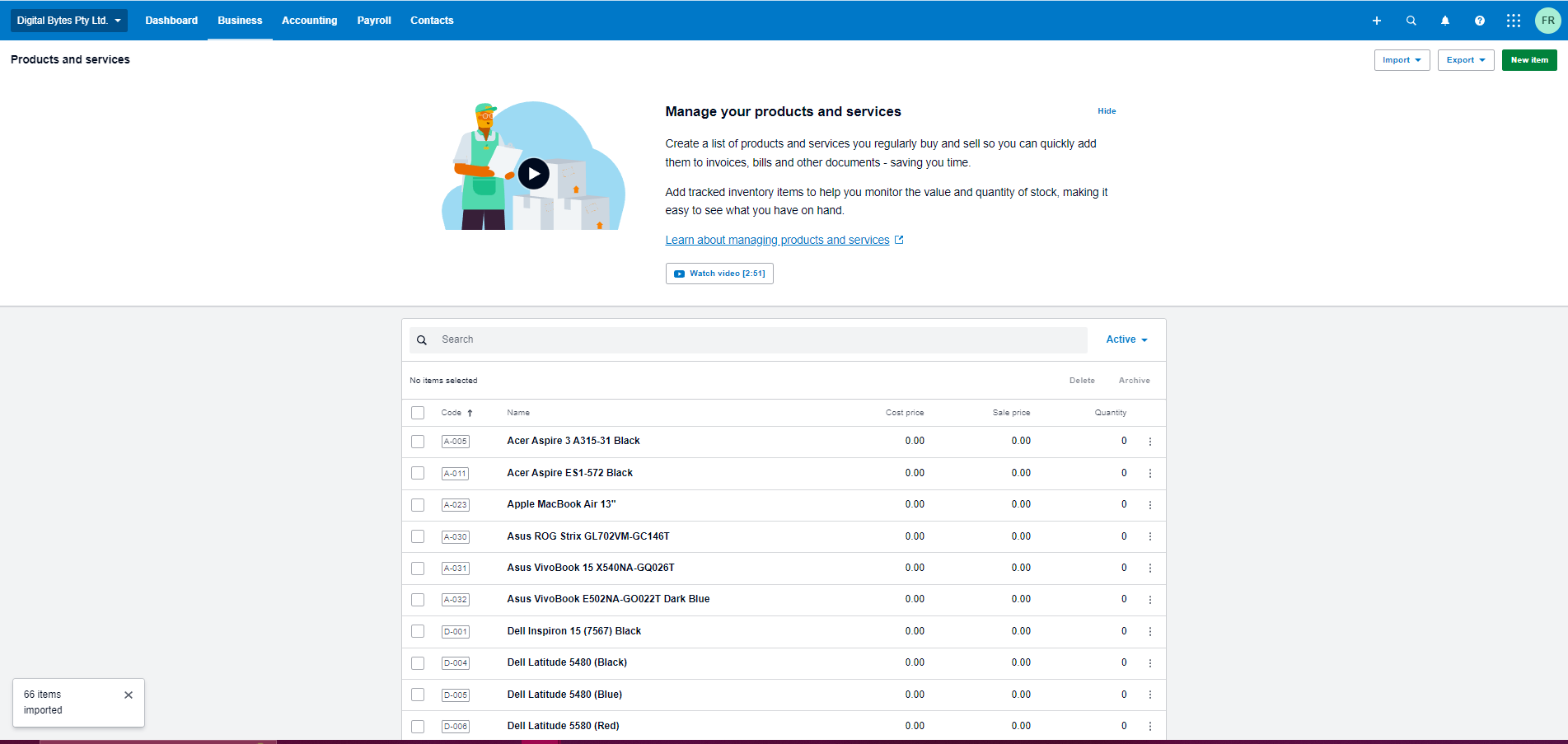1568x744 pixels.
Task: Open the Active status filter dropdown
Action: tap(1126, 339)
